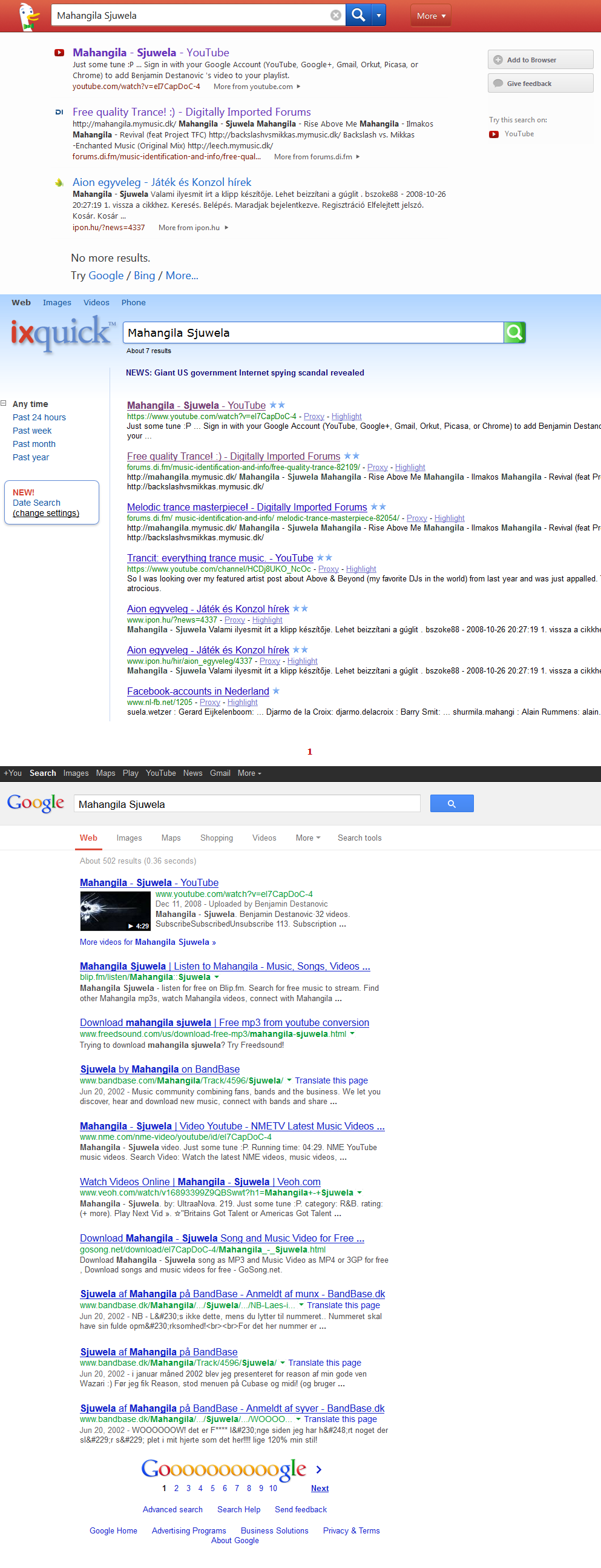Click the Google logo
This screenshot has height=1568, width=601.
[35, 803]
